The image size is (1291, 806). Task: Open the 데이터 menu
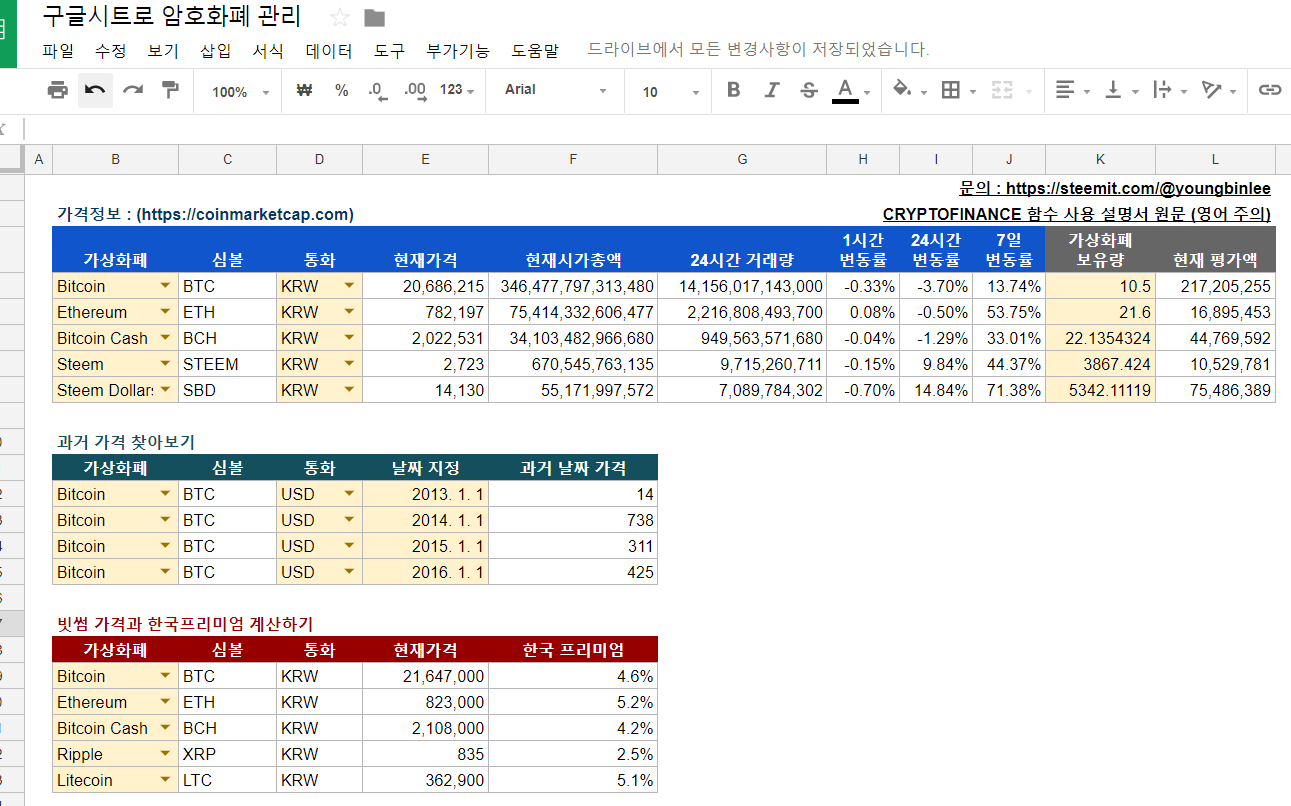tap(329, 50)
